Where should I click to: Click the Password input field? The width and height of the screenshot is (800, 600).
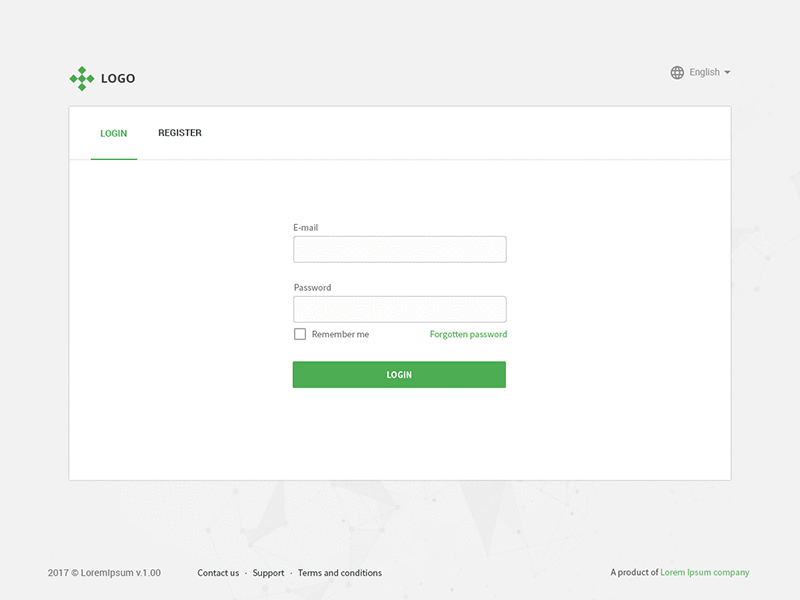coord(399,308)
